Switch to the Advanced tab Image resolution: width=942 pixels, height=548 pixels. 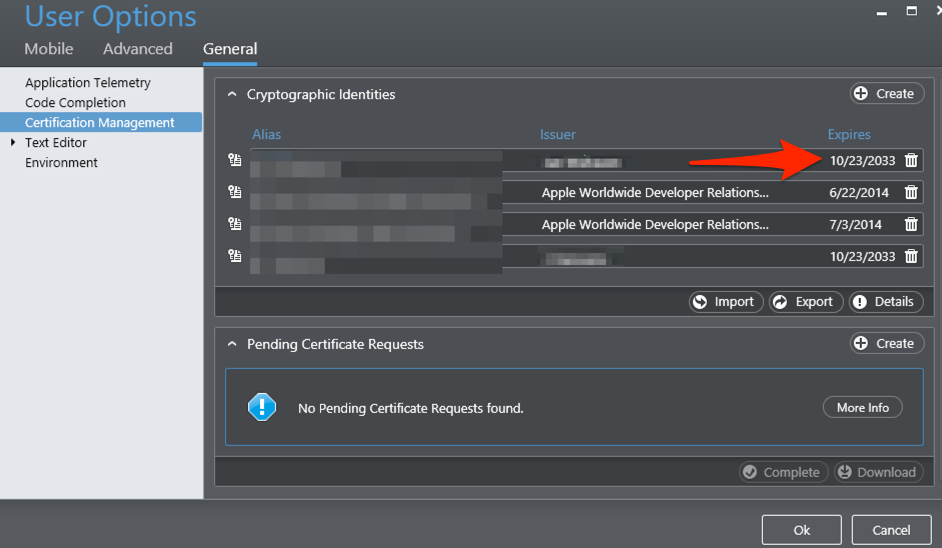click(x=138, y=49)
